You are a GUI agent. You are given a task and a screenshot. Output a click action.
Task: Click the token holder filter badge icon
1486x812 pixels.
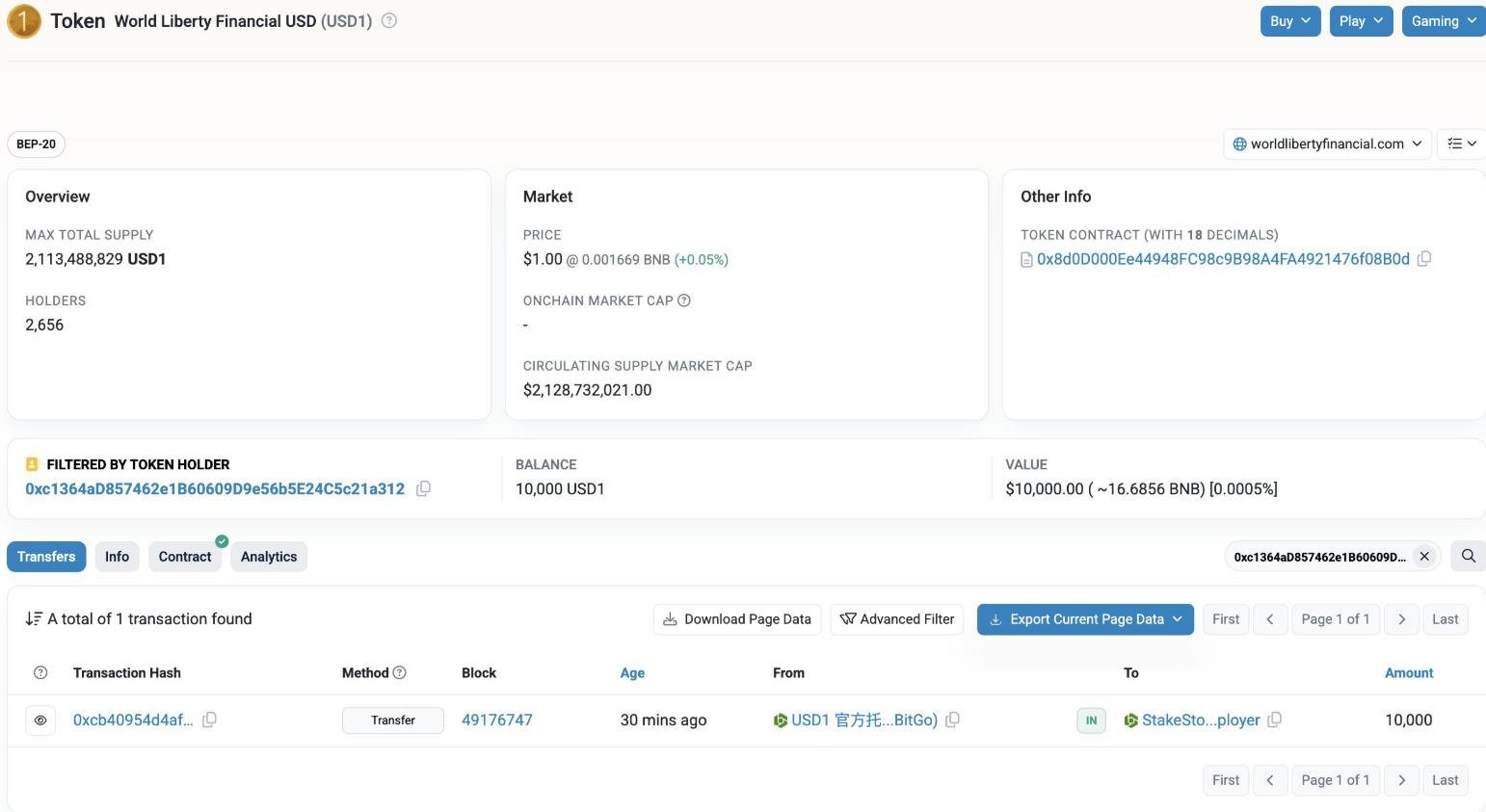point(32,464)
